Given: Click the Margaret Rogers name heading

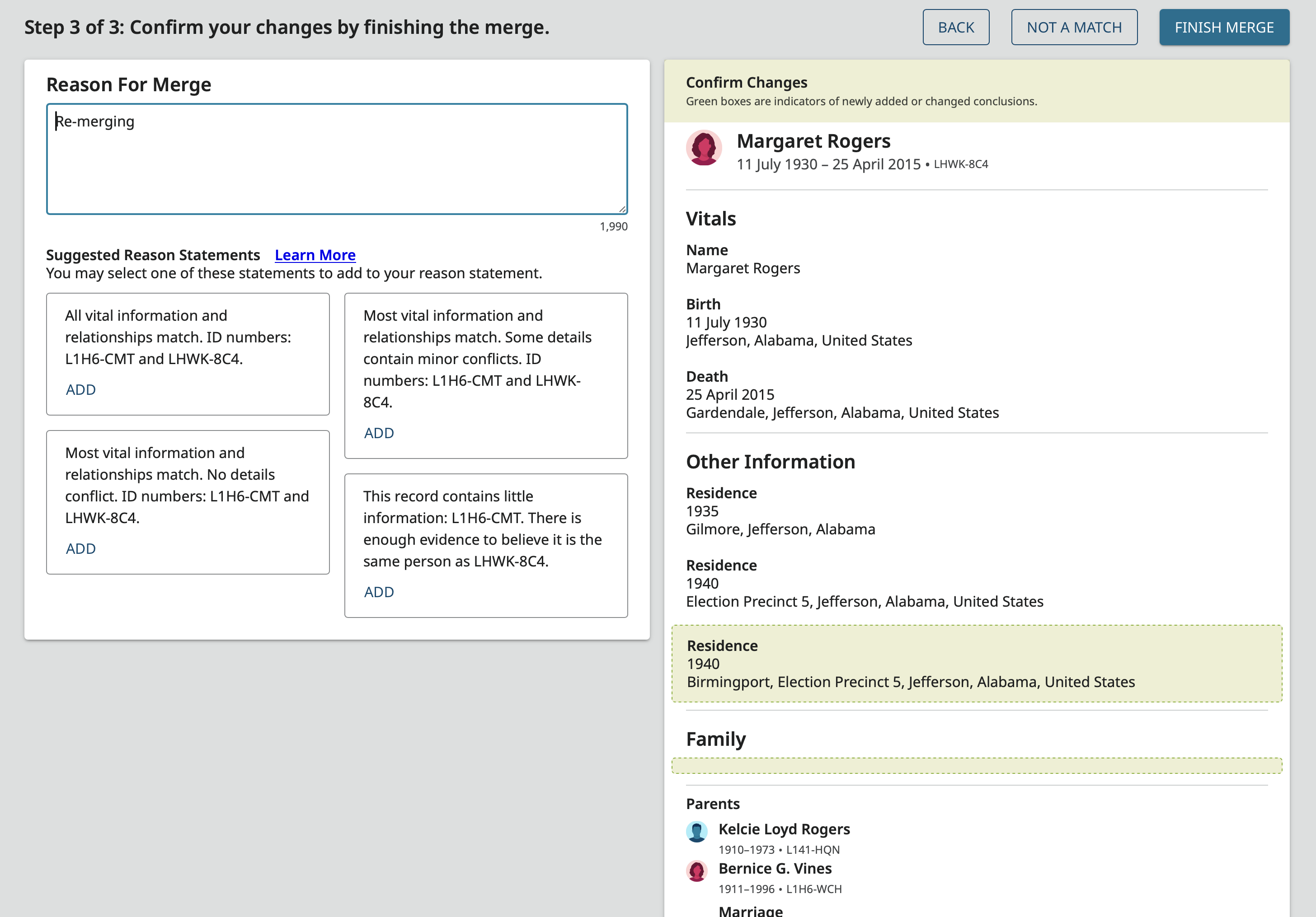Looking at the screenshot, I should [813, 141].
